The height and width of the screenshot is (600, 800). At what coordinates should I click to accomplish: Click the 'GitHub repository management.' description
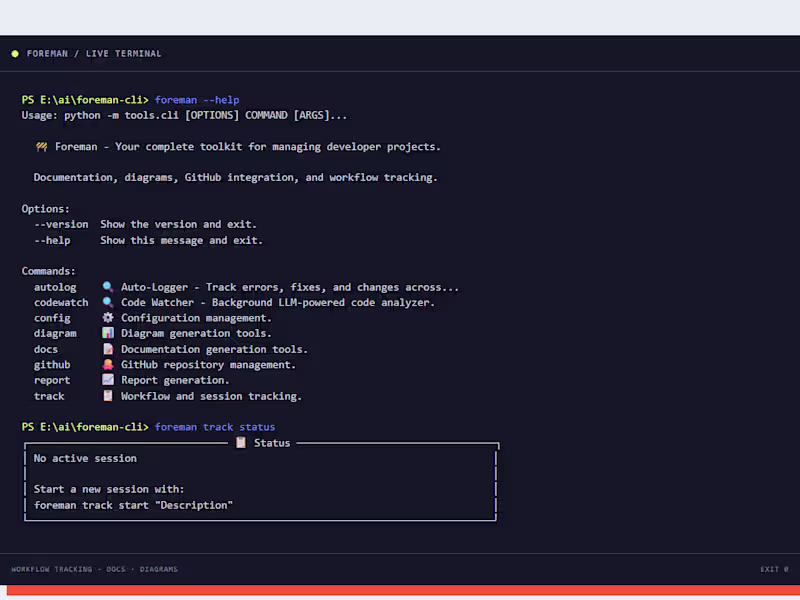tap(208, 365)
